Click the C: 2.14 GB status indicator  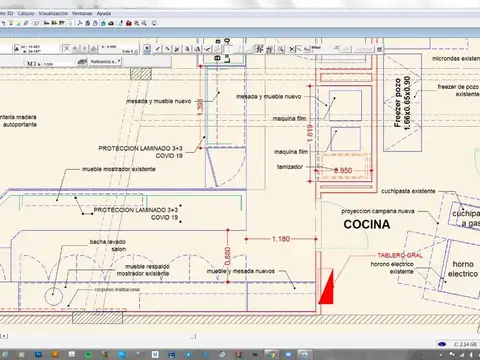pos(465,344)
